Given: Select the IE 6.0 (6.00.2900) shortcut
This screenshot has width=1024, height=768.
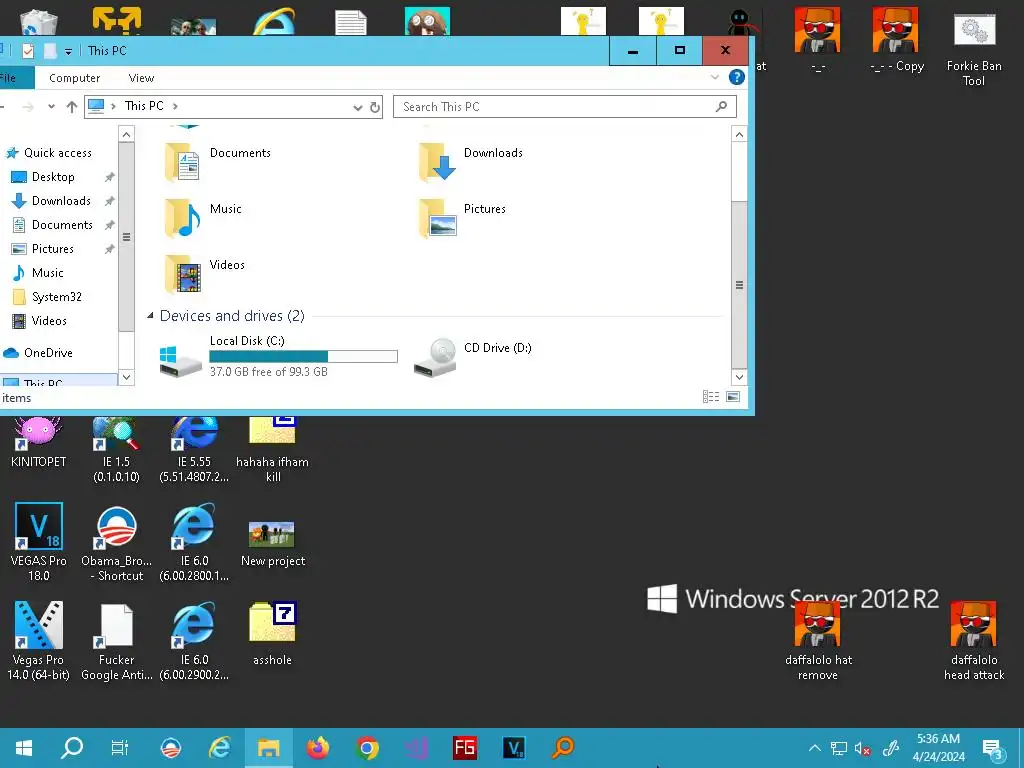Looking at the screenshot, I should (194, 641).
